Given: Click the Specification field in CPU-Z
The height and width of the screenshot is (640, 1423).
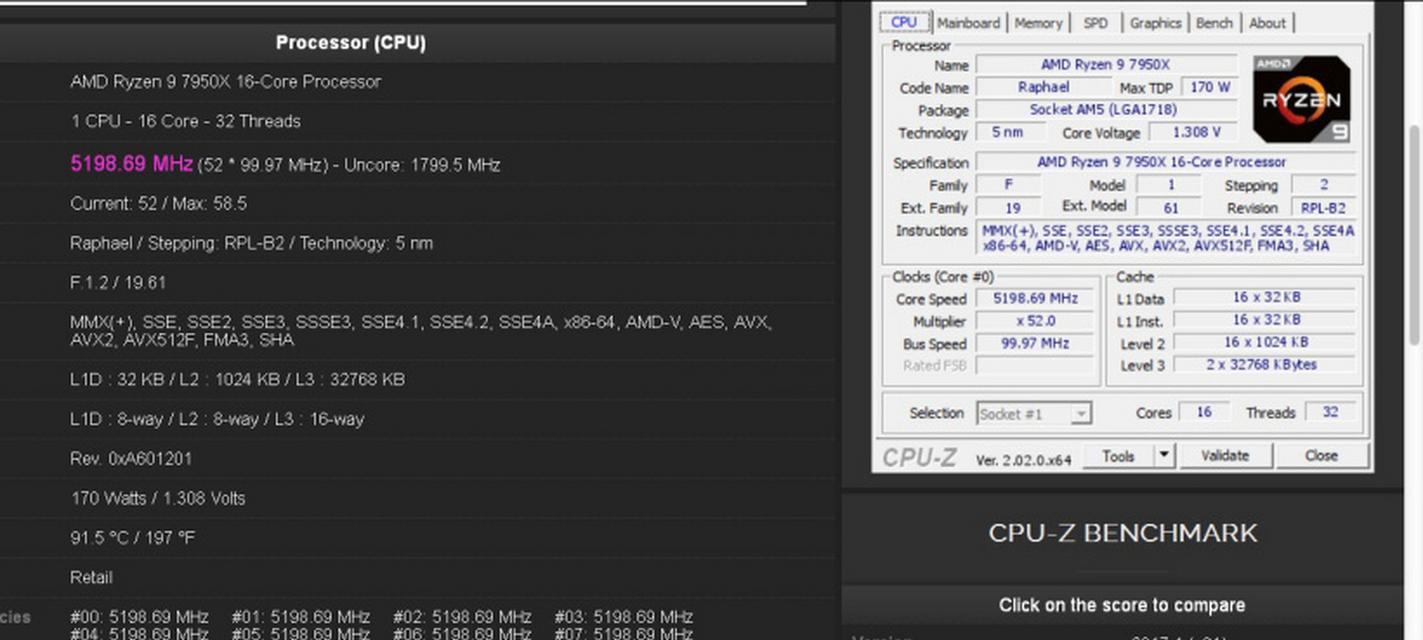Looking at the screenshot, I should pyautogui.click(x=1166, y=162).
